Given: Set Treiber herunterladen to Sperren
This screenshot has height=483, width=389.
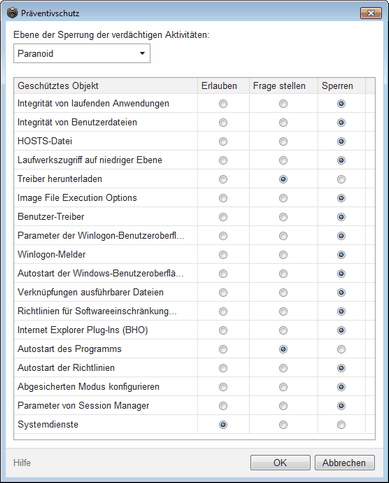Looking at the screenshot, I should point(341,179).
